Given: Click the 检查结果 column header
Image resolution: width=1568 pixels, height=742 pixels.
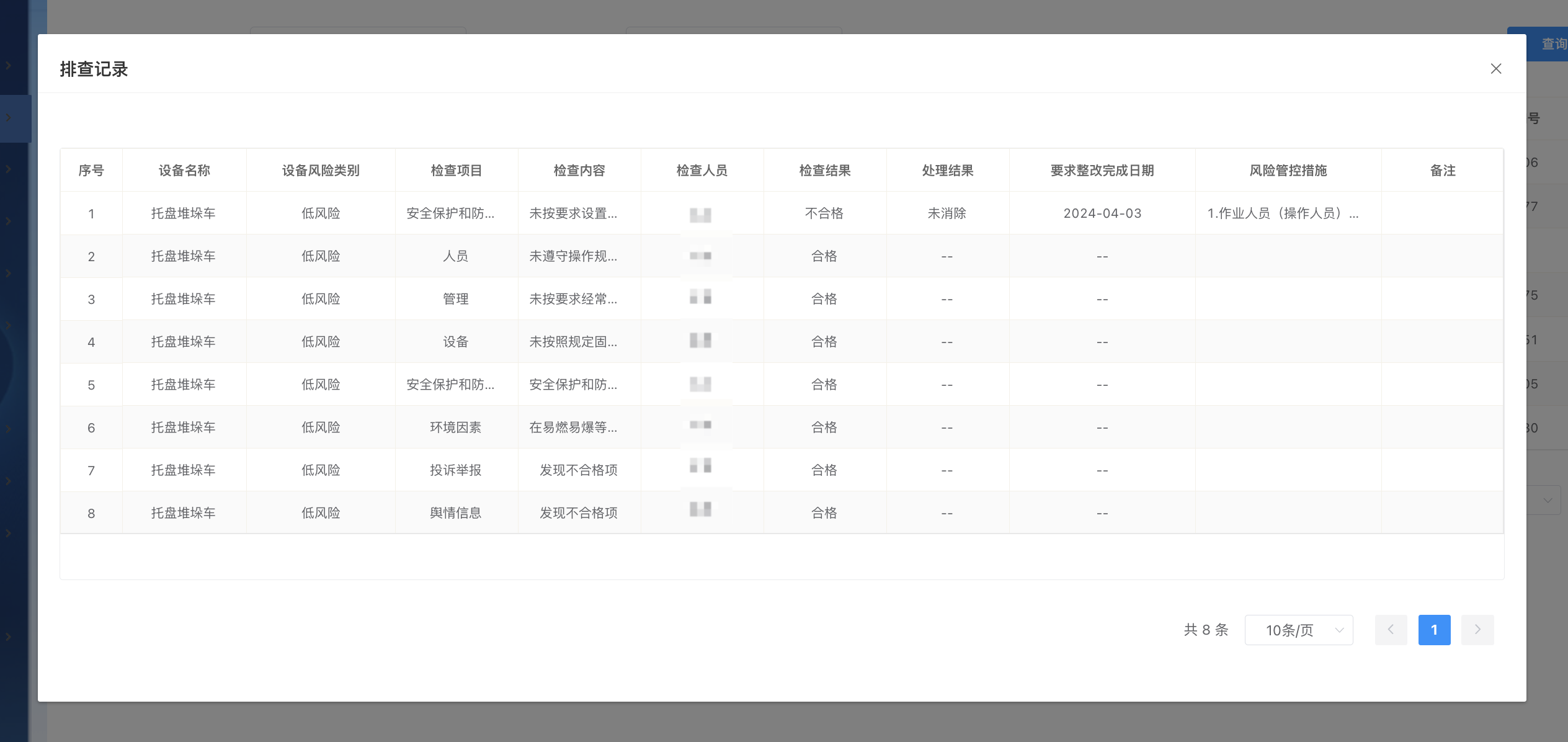Looking at the screenshot, I should pyautogui.click(x=824, y=171).
